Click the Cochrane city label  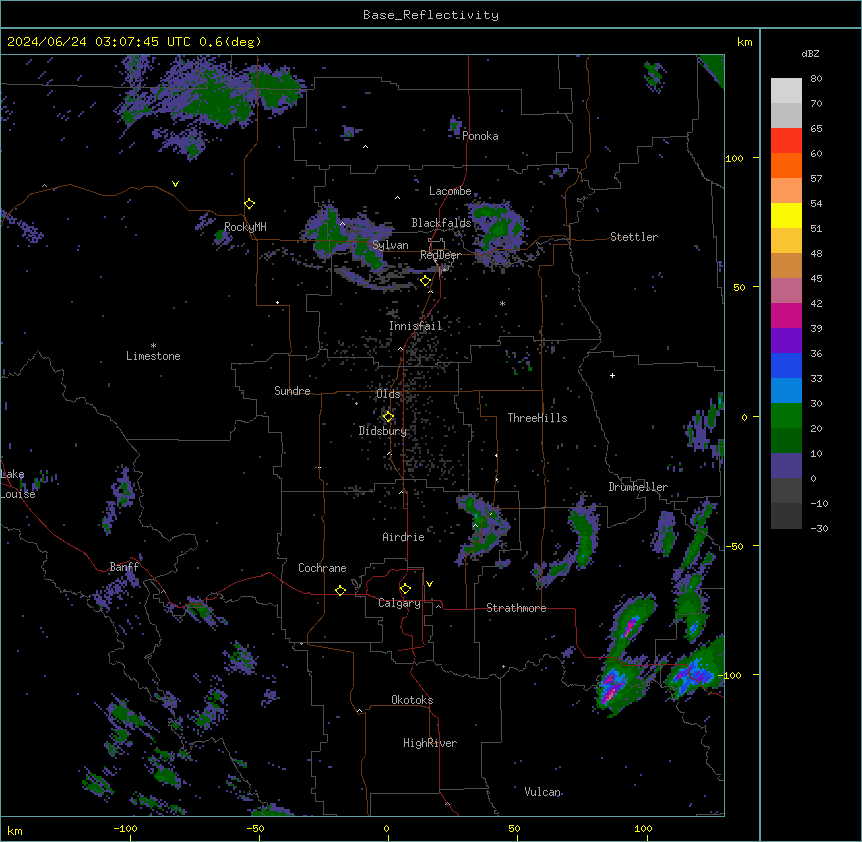[322, 568]
